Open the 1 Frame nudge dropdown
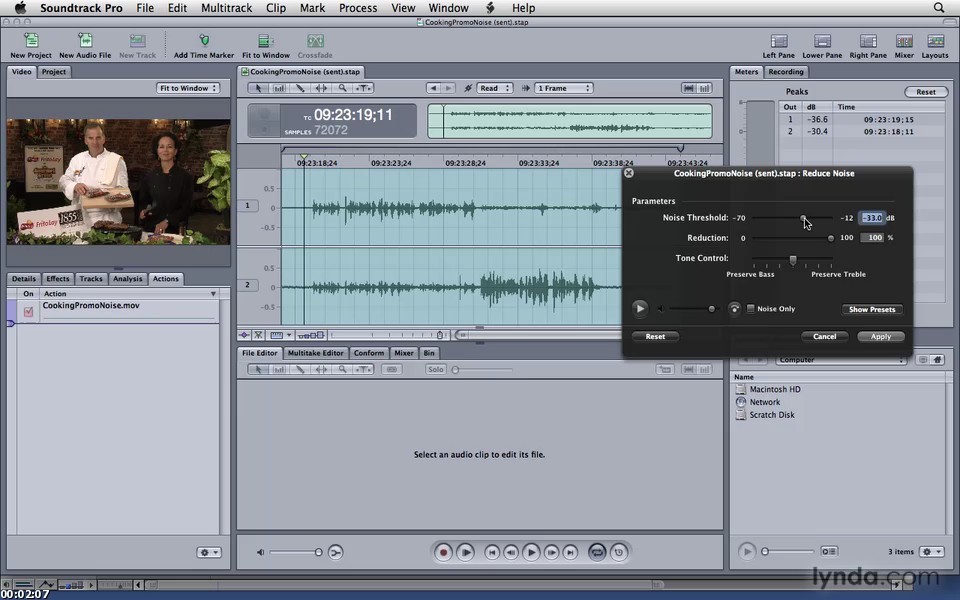The width and height of the screenshot is (960, 600). (563, 88)
